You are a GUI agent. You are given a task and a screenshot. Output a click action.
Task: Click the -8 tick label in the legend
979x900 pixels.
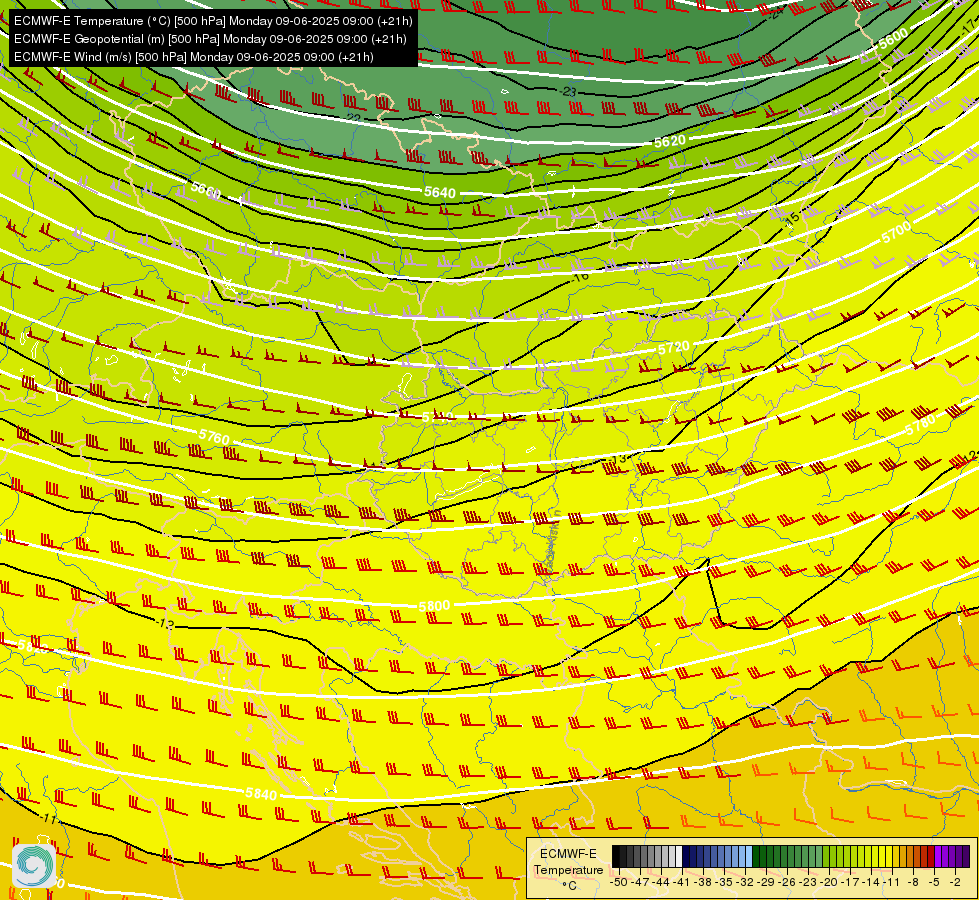tap(913, 882)
